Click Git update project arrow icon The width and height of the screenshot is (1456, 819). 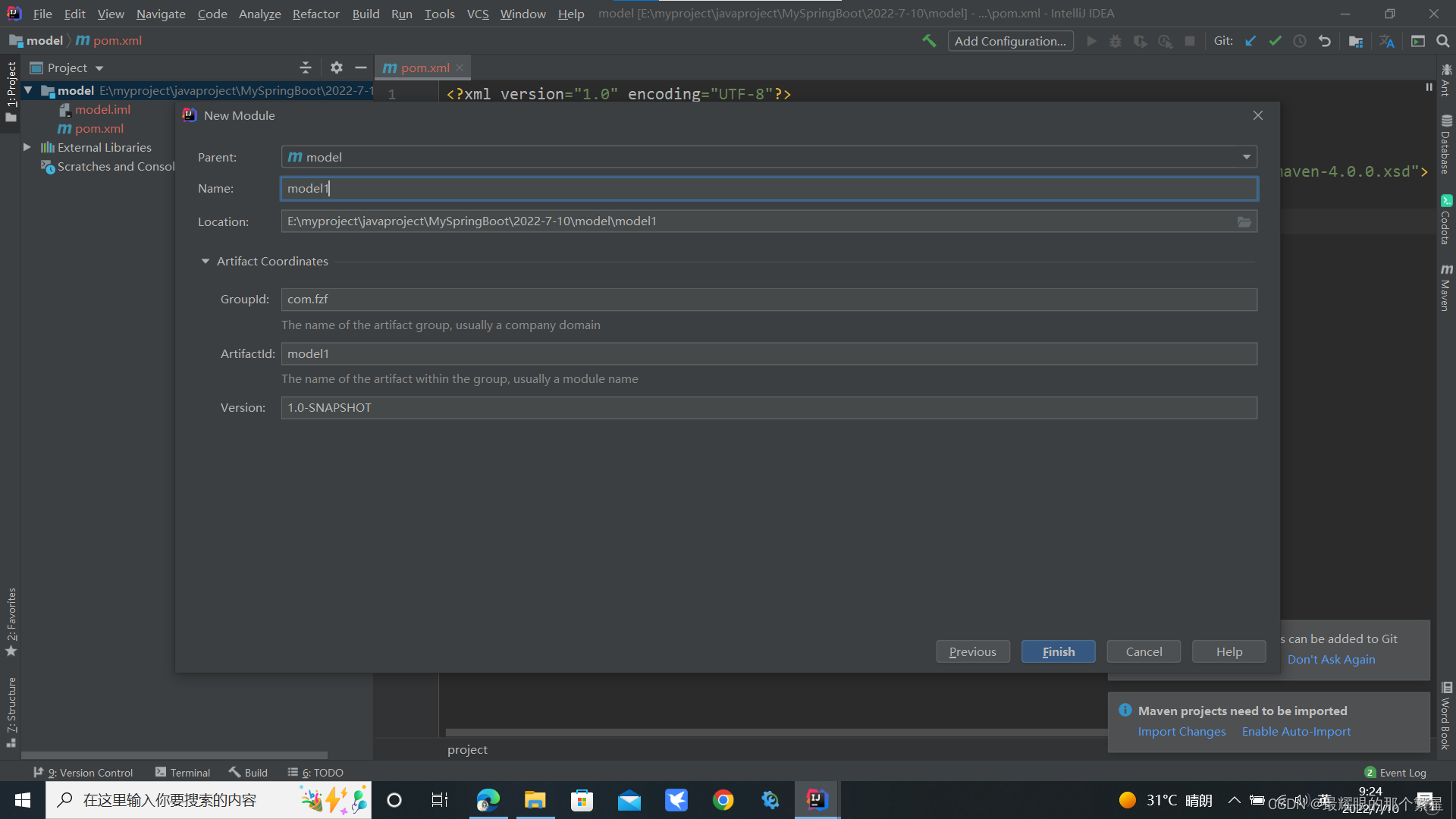click(x=1250, y=41)
